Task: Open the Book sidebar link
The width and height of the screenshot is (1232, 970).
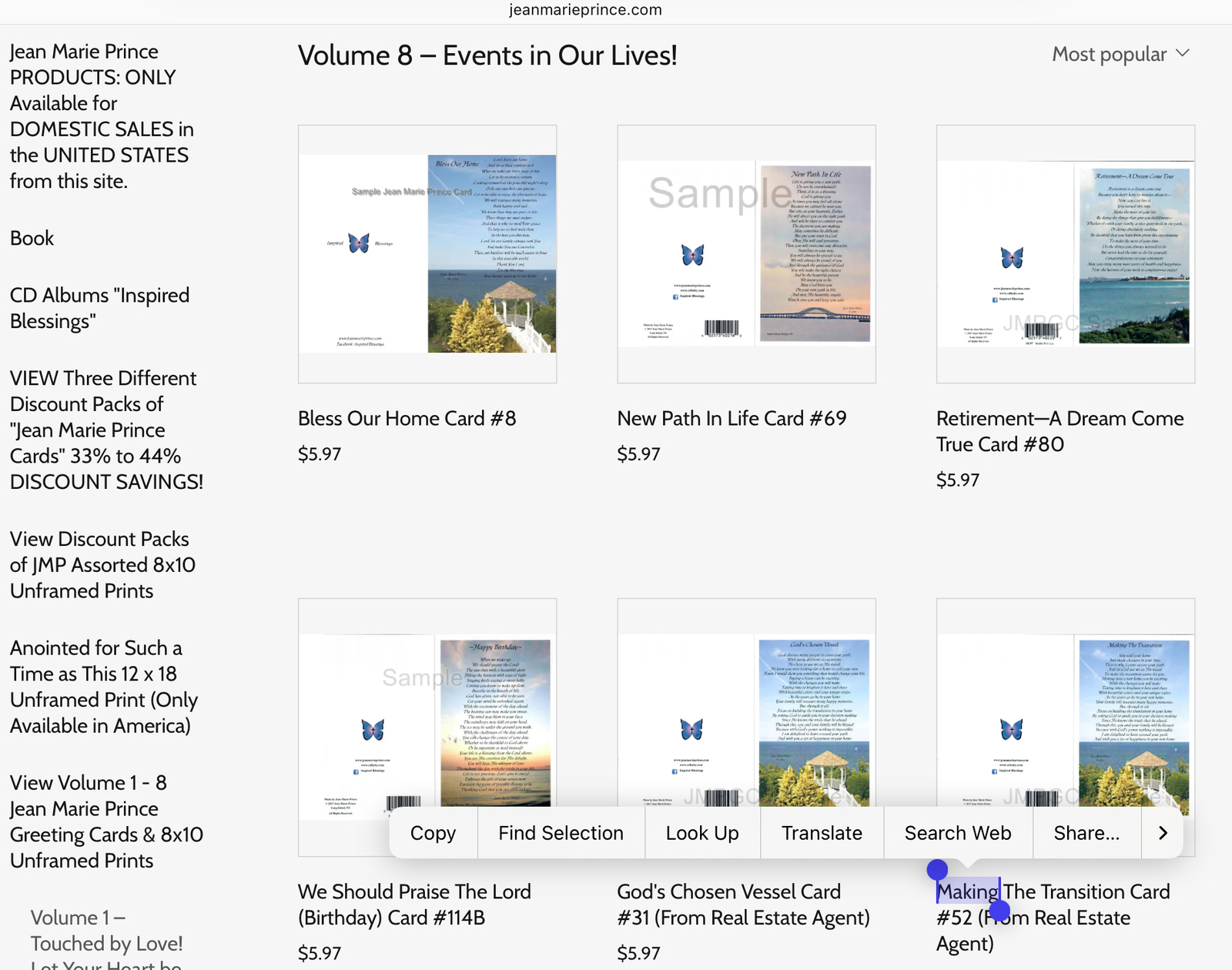Action: [32, 238]
